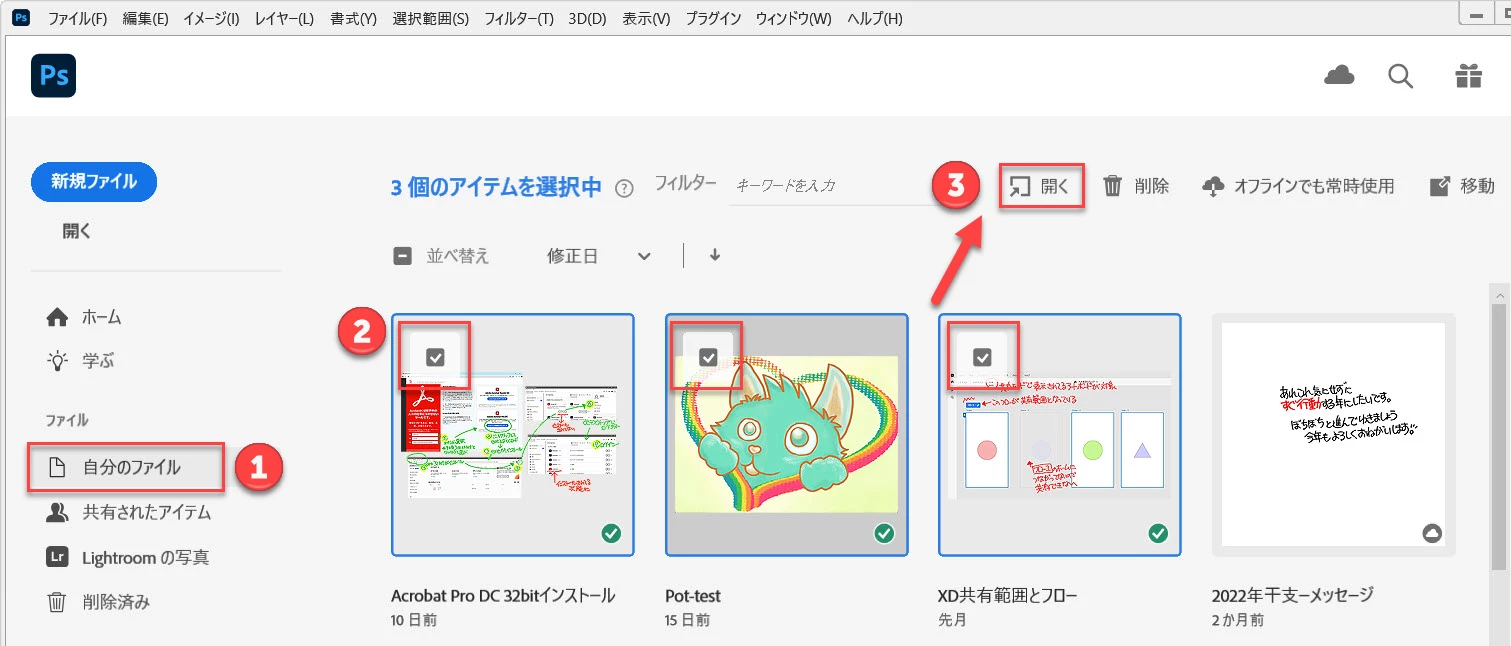Click the small Ps icon in title bar
The image size is (1511, 646).
(x=20, y=18)
